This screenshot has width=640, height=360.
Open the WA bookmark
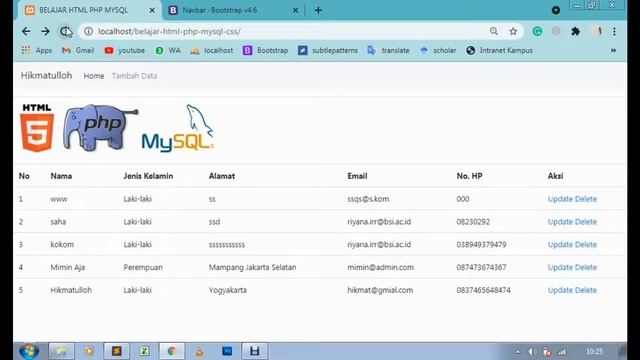(x=168, y=51)
